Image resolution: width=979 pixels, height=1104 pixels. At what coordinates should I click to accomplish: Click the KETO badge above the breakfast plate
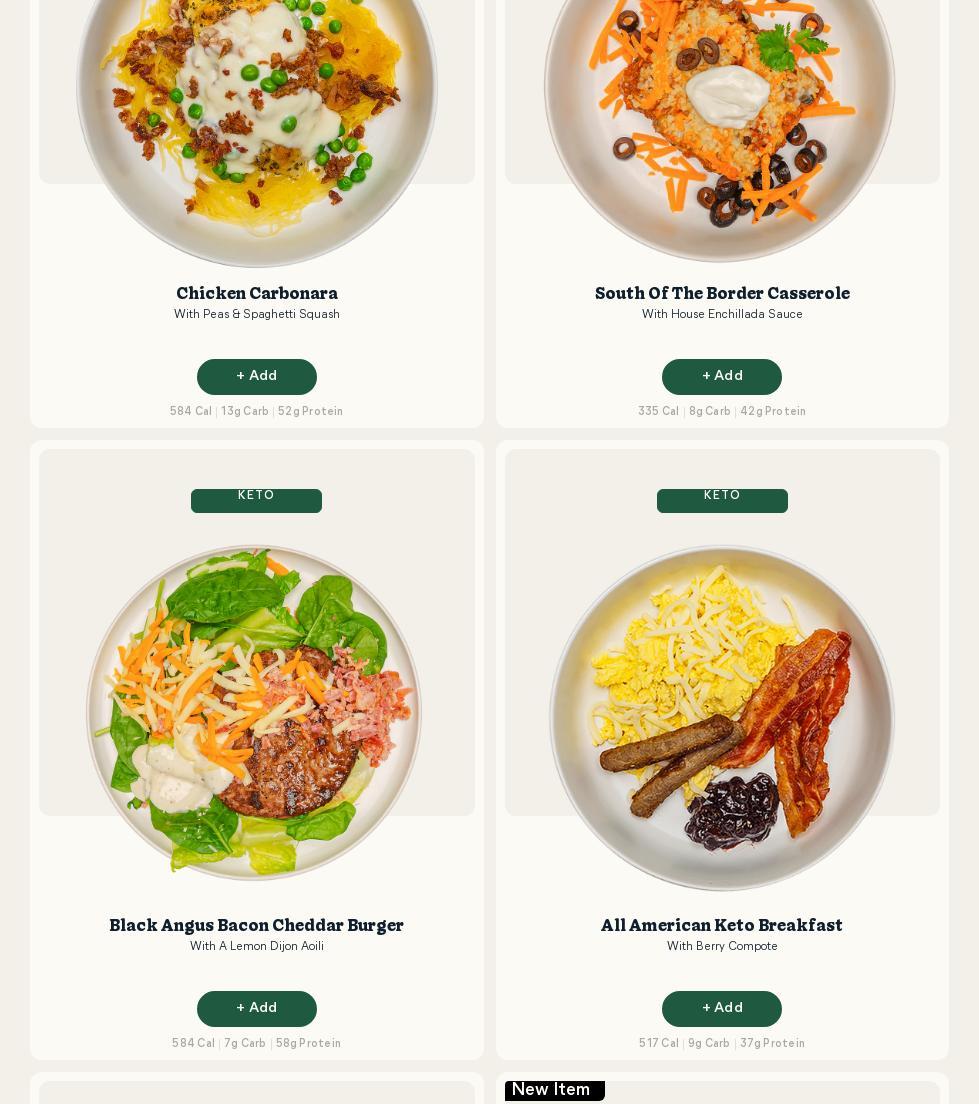coord(722,501)
